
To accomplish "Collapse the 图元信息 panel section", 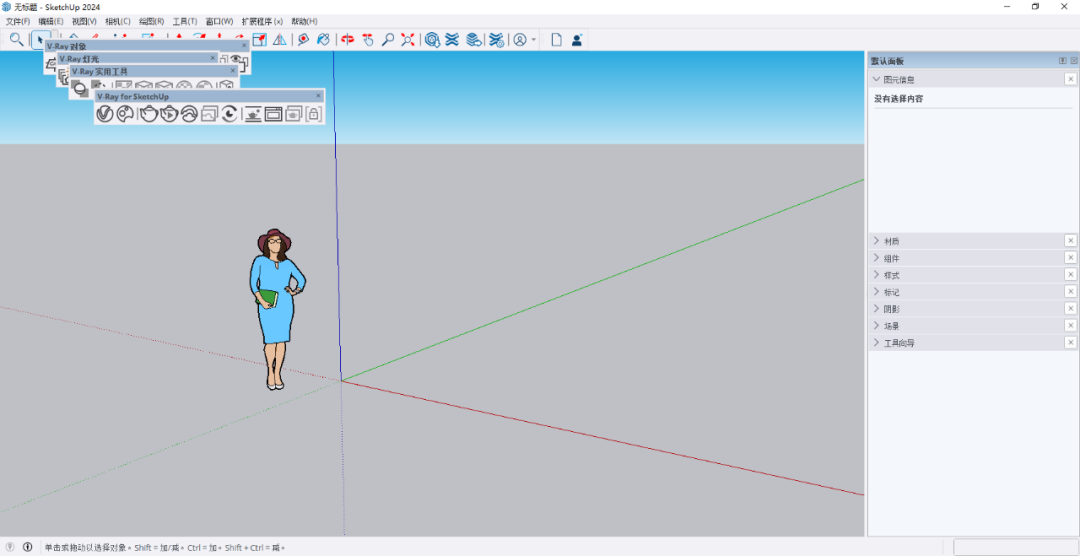I will (877, 79).
